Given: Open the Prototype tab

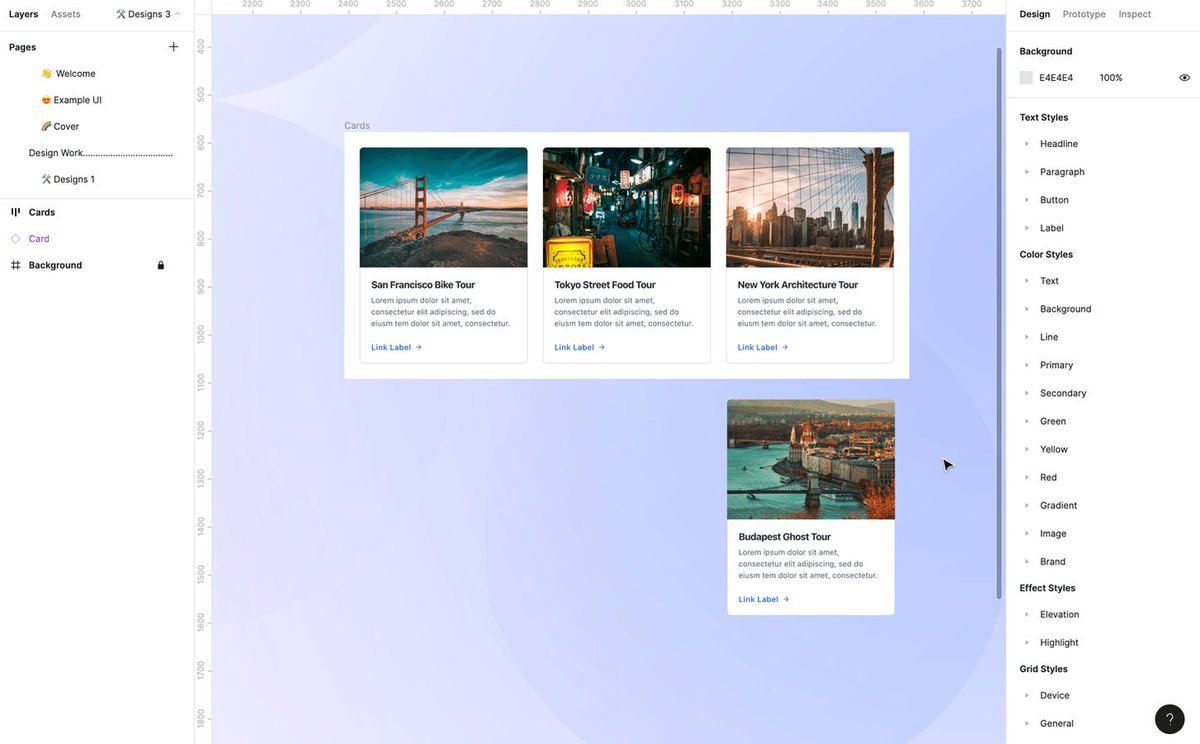Looking at the screenshot, I should point(1084,14).
